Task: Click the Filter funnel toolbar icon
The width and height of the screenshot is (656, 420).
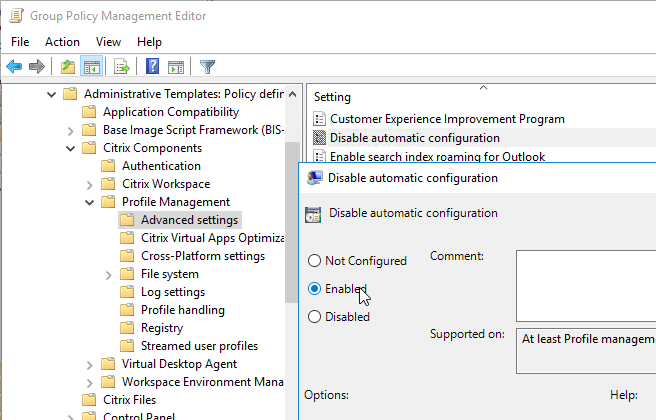Action: [207, 67]
